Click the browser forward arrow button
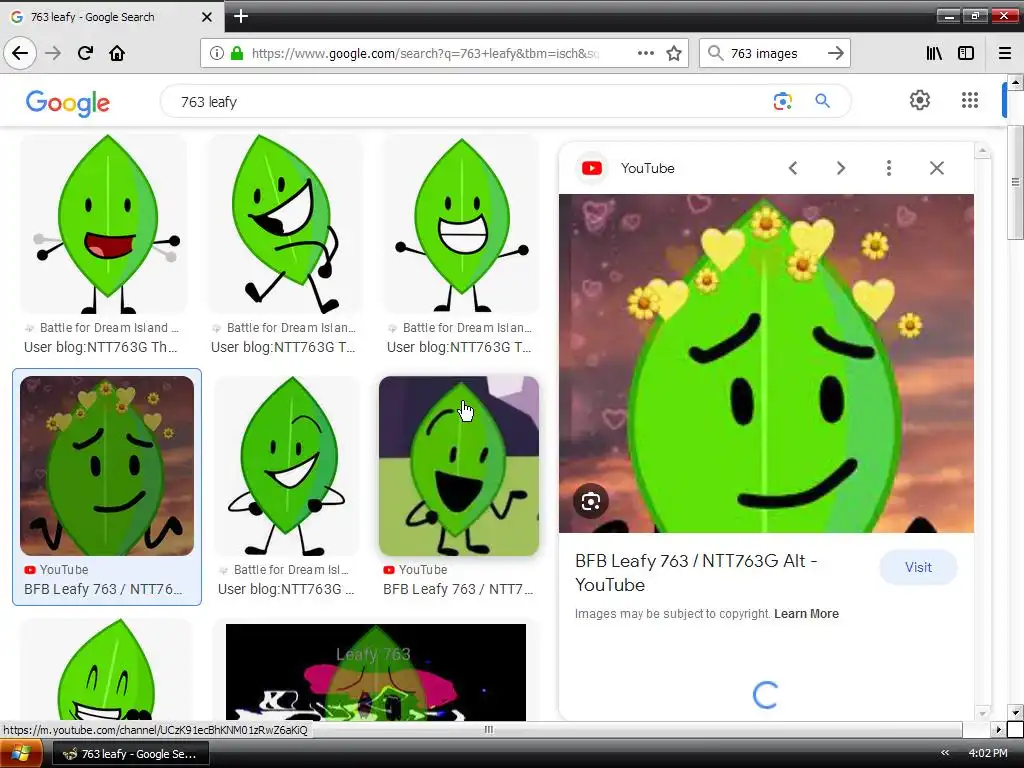The image size is (1024, 768). (x=54, y=53)
